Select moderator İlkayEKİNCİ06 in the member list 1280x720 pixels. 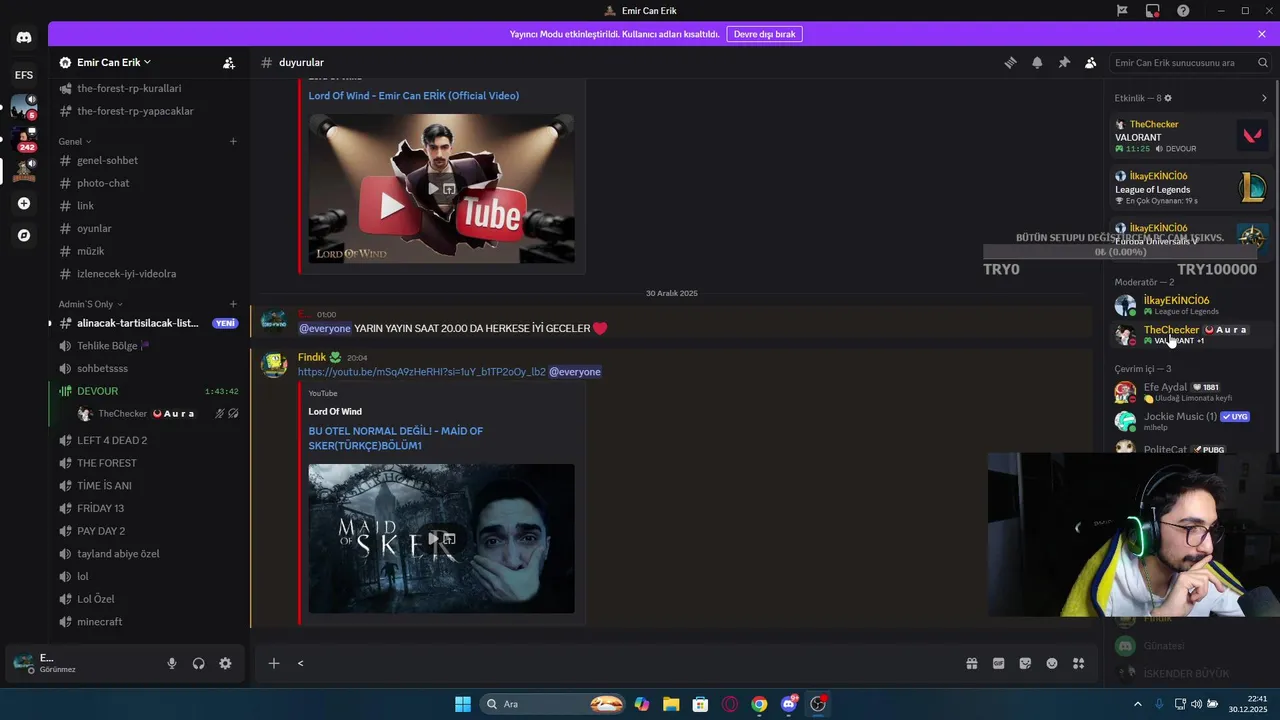click(x=1192, y=305)
